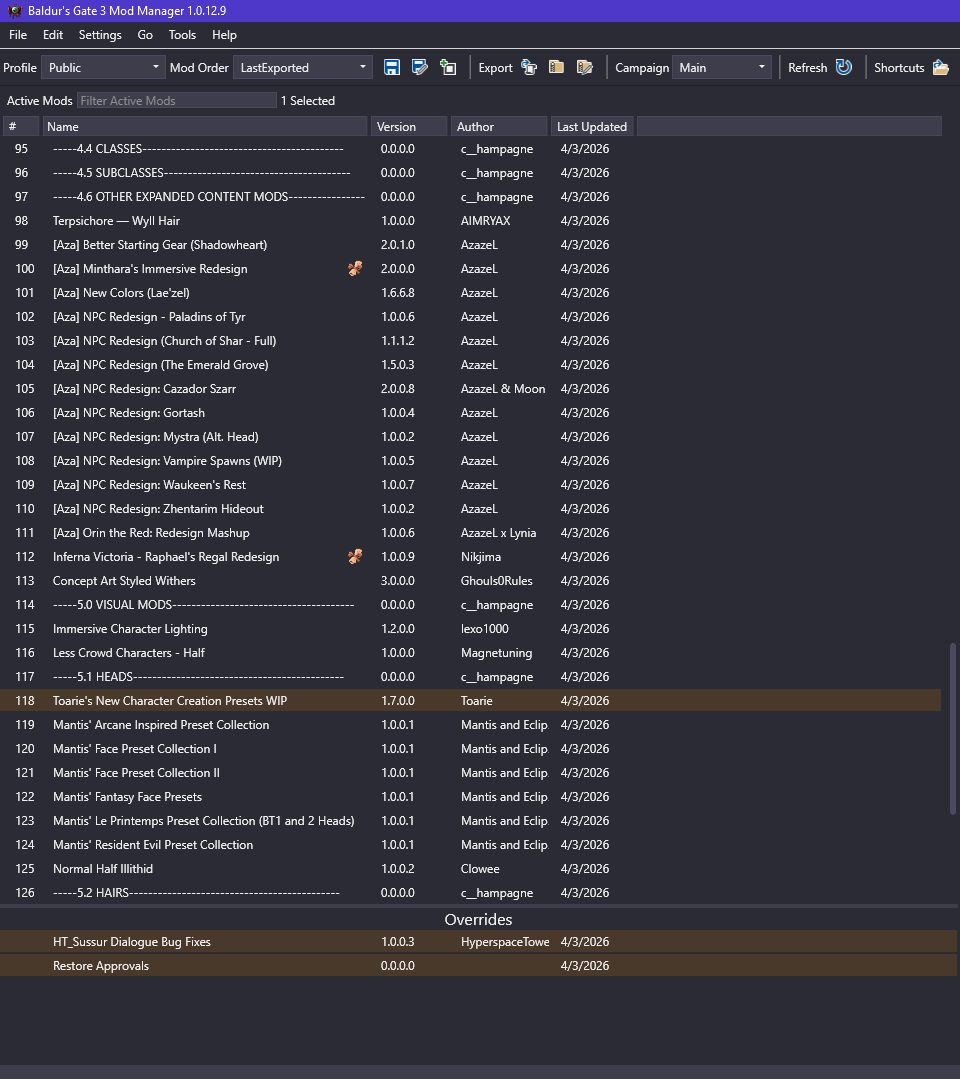Open the Profile dropdown showing Public
The height and width of the screenshot is (1079, 960).
[103, 67]
